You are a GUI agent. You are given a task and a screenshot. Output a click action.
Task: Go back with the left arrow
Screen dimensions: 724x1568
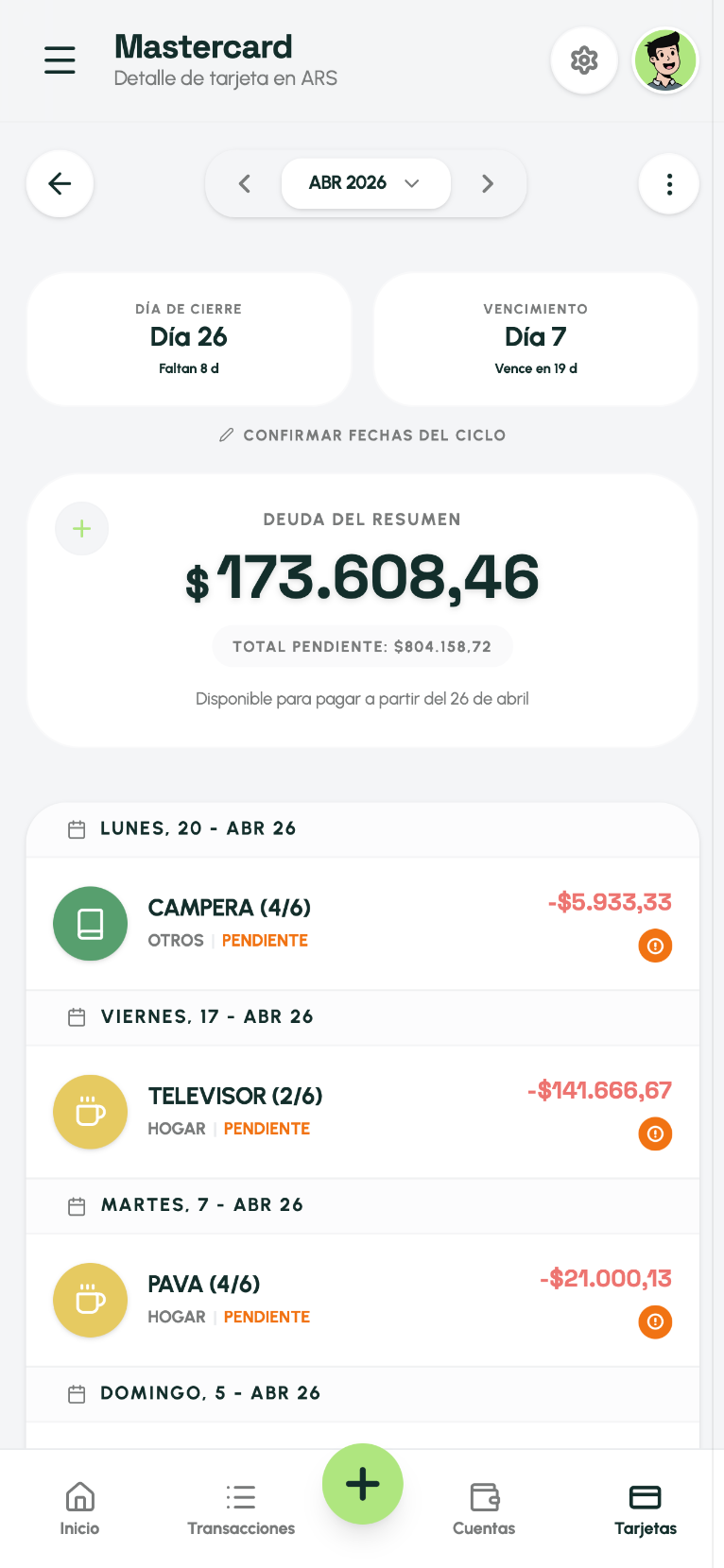click(60, 183)
